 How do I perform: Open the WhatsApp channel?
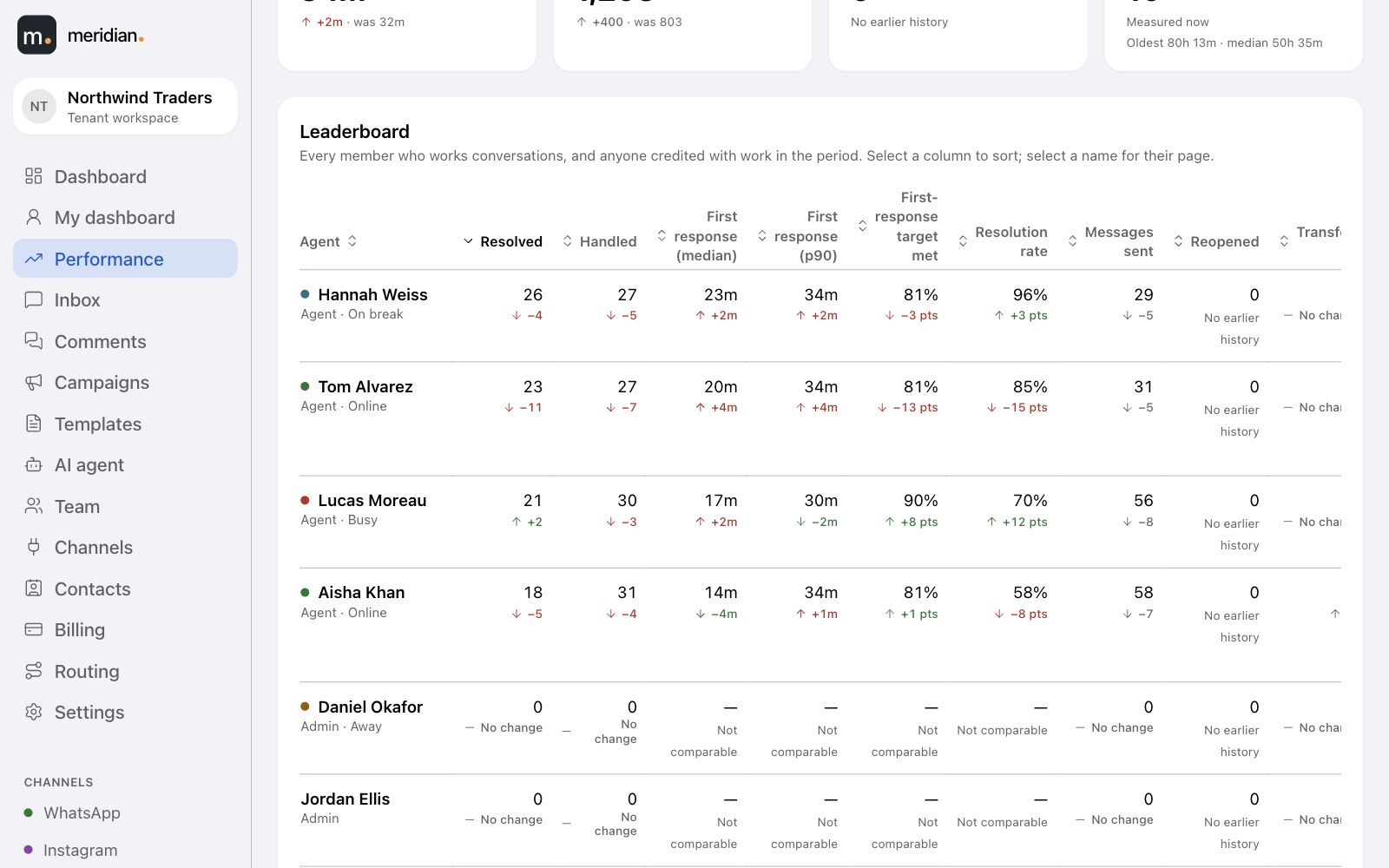click(x=125, y=813)
